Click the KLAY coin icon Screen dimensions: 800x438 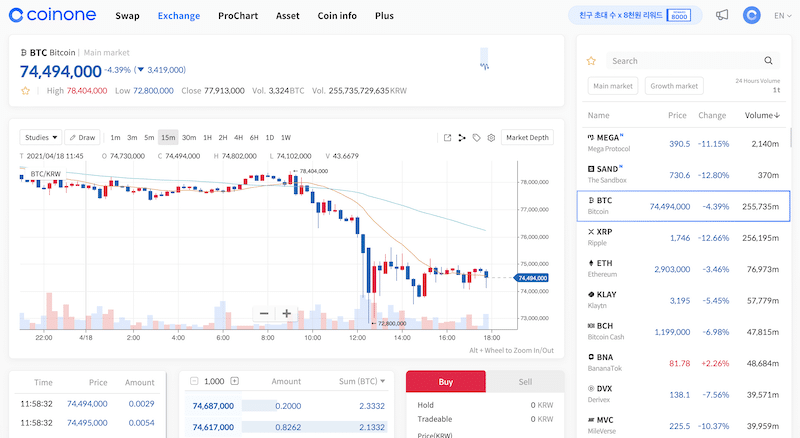pos(591,295)
